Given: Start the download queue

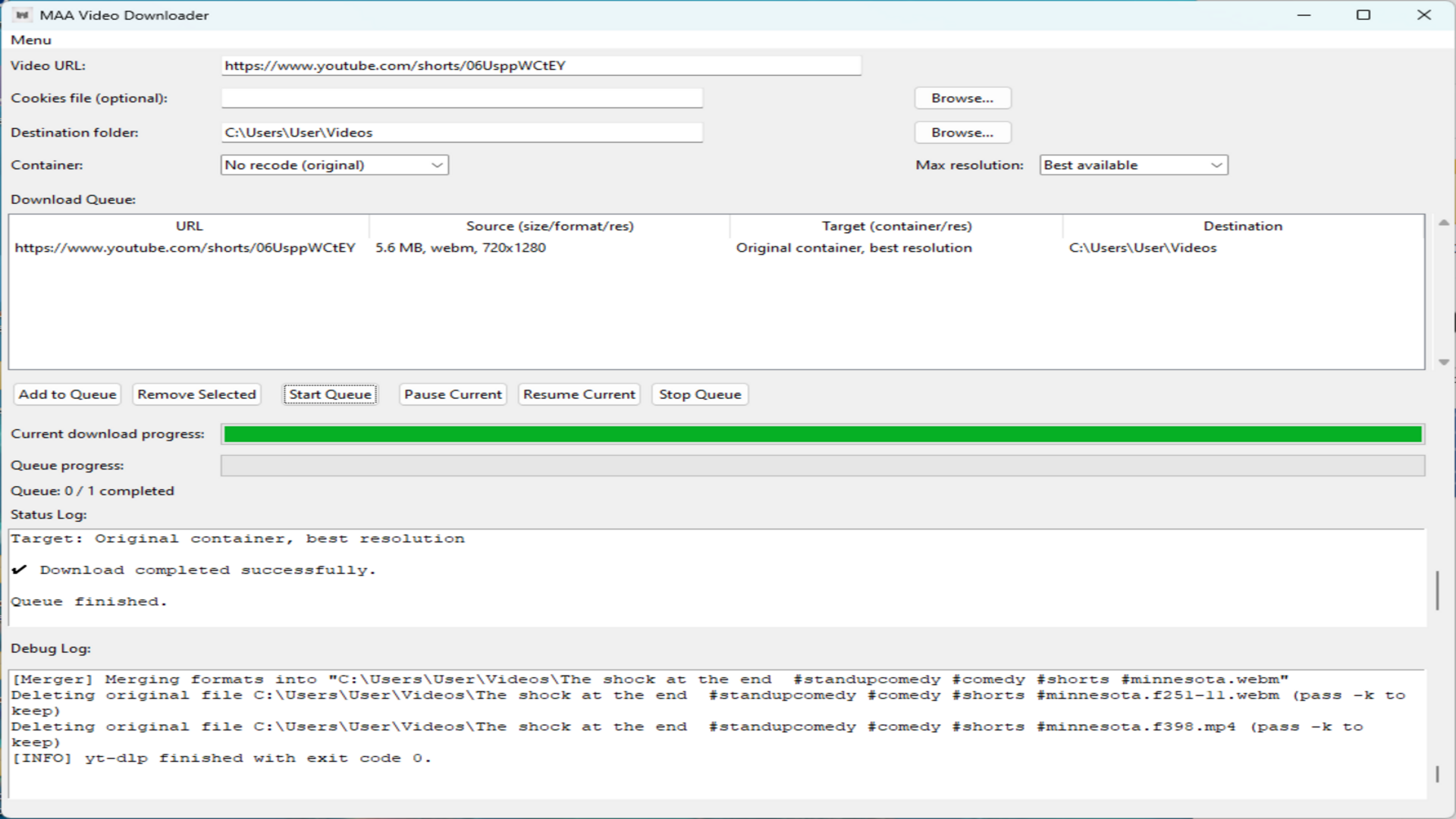Looking at the screenshot, I should pyautogui.click(x=330, y=394).
